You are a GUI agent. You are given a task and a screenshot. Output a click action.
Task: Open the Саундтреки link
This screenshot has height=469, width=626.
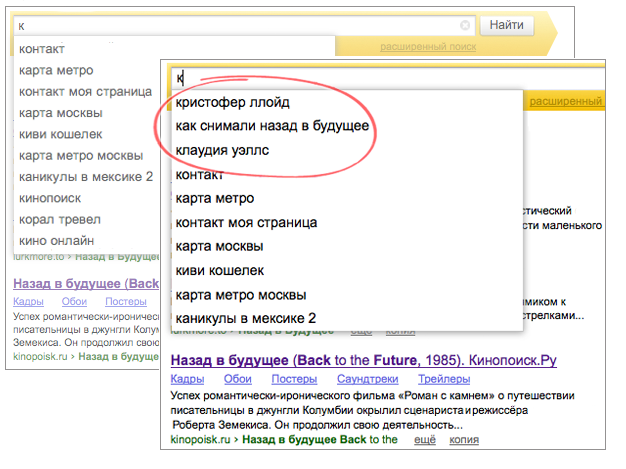pos(363,379)
